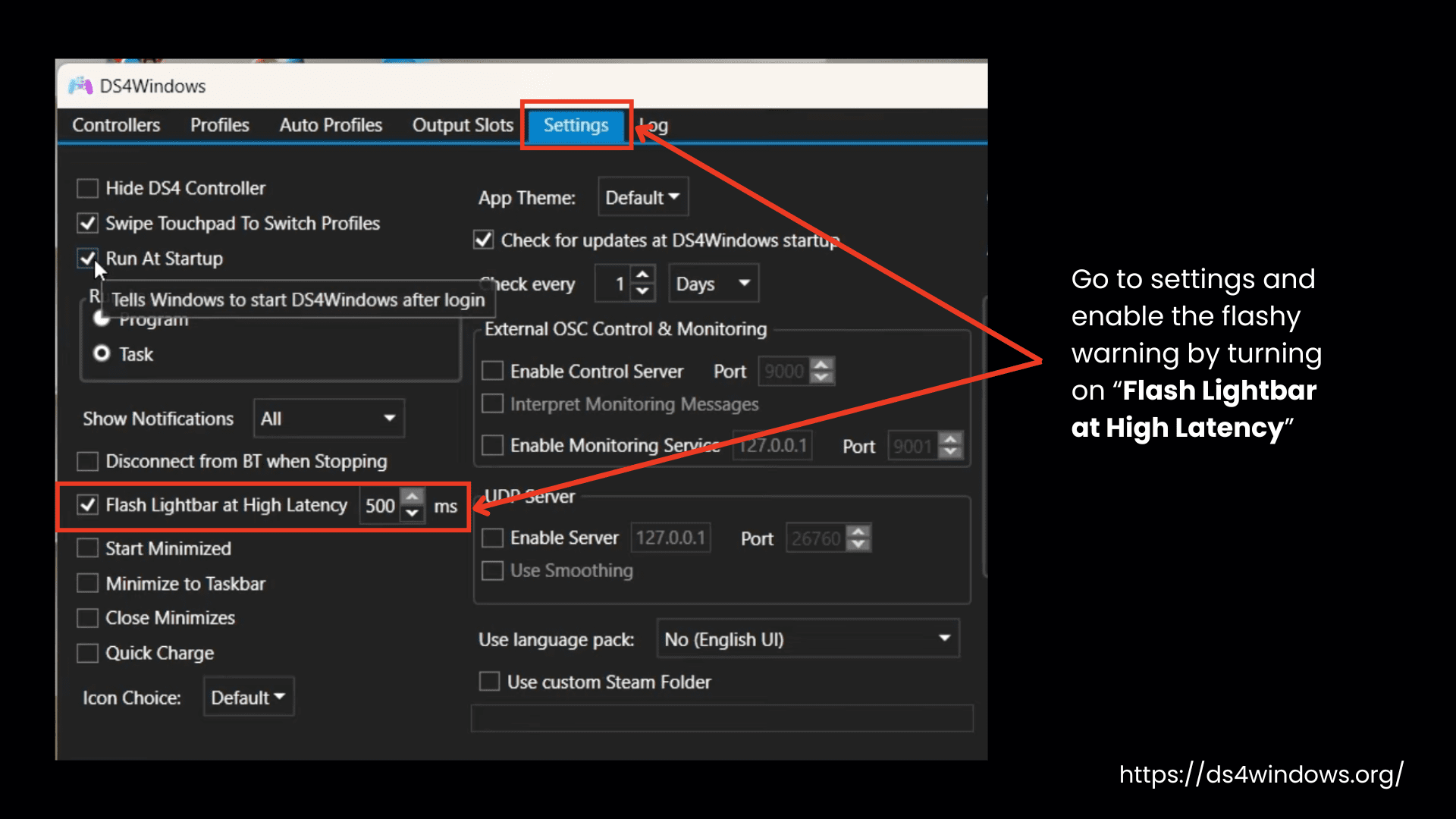Enable Control Server checkbox
Screen dimensions: 1456x819
point(493,371)
